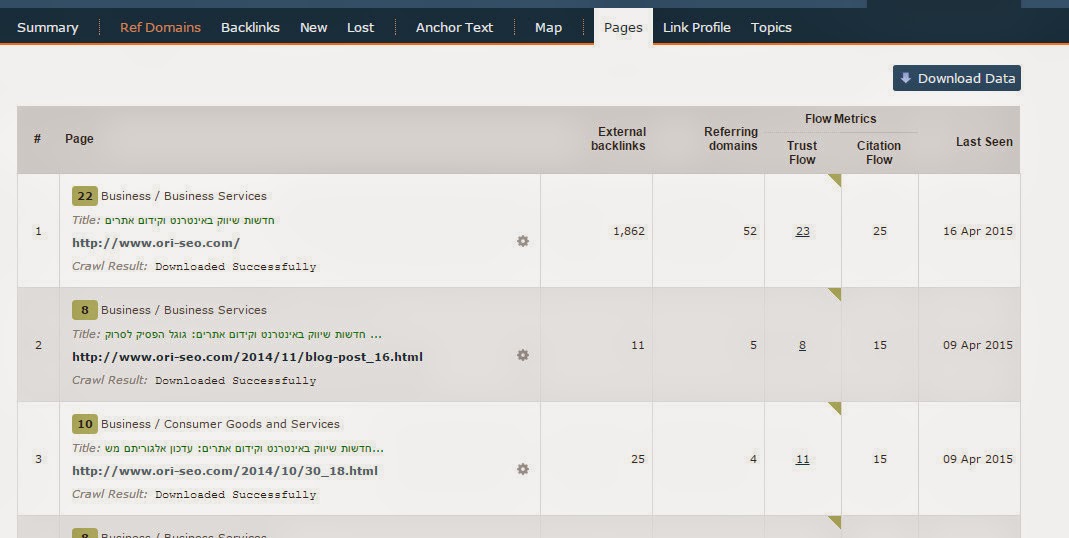The width and height of the screenshot is (1069, 538).
Task: Click corner marker of Trust Flow 8 cell
Action: pyautogui.click(x=834, y=293)
